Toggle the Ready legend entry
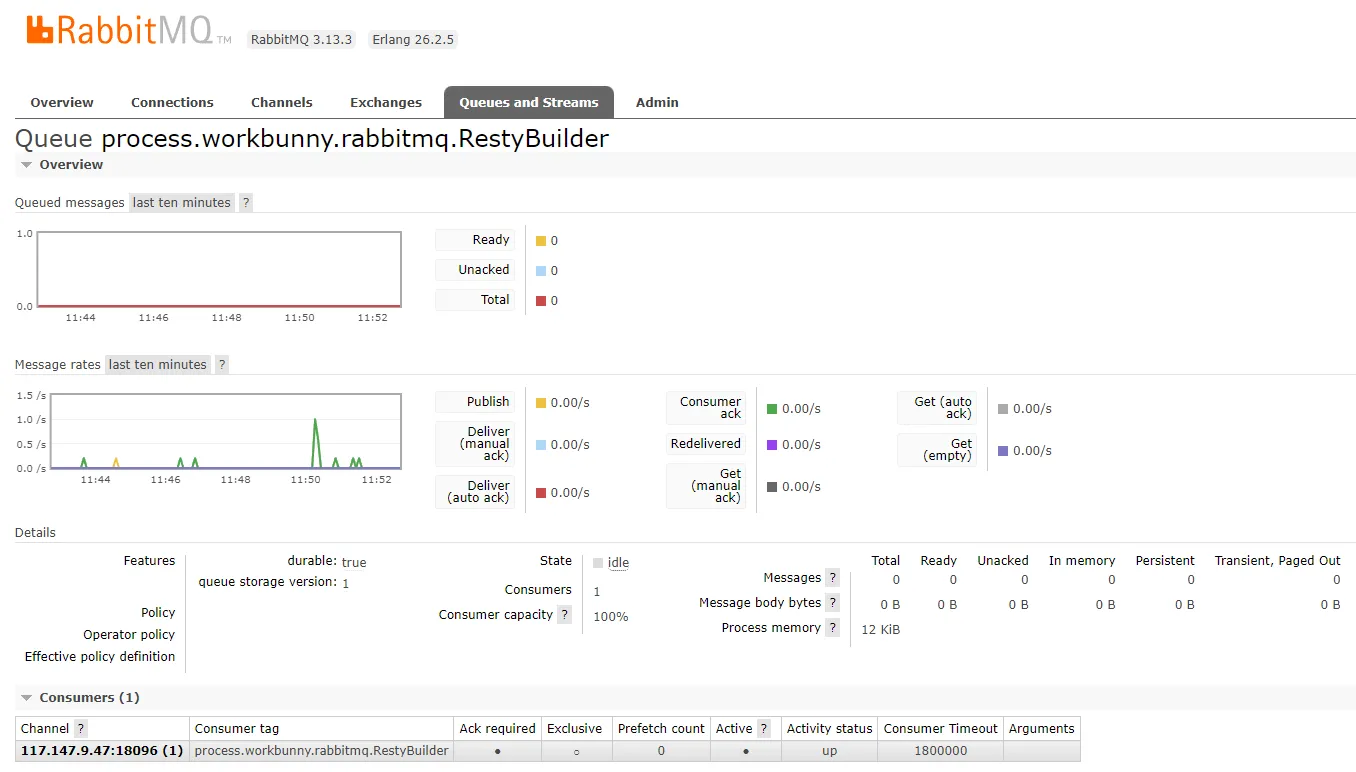The image size is (1356, 772). click(x=475, y=240)
